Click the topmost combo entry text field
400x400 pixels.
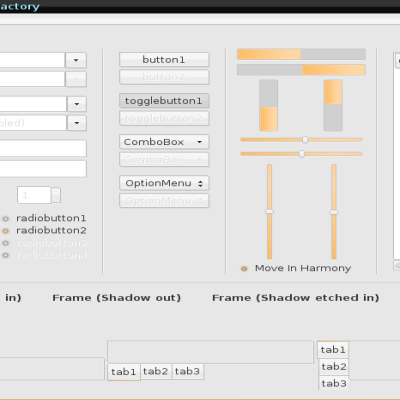click(32, 60)
